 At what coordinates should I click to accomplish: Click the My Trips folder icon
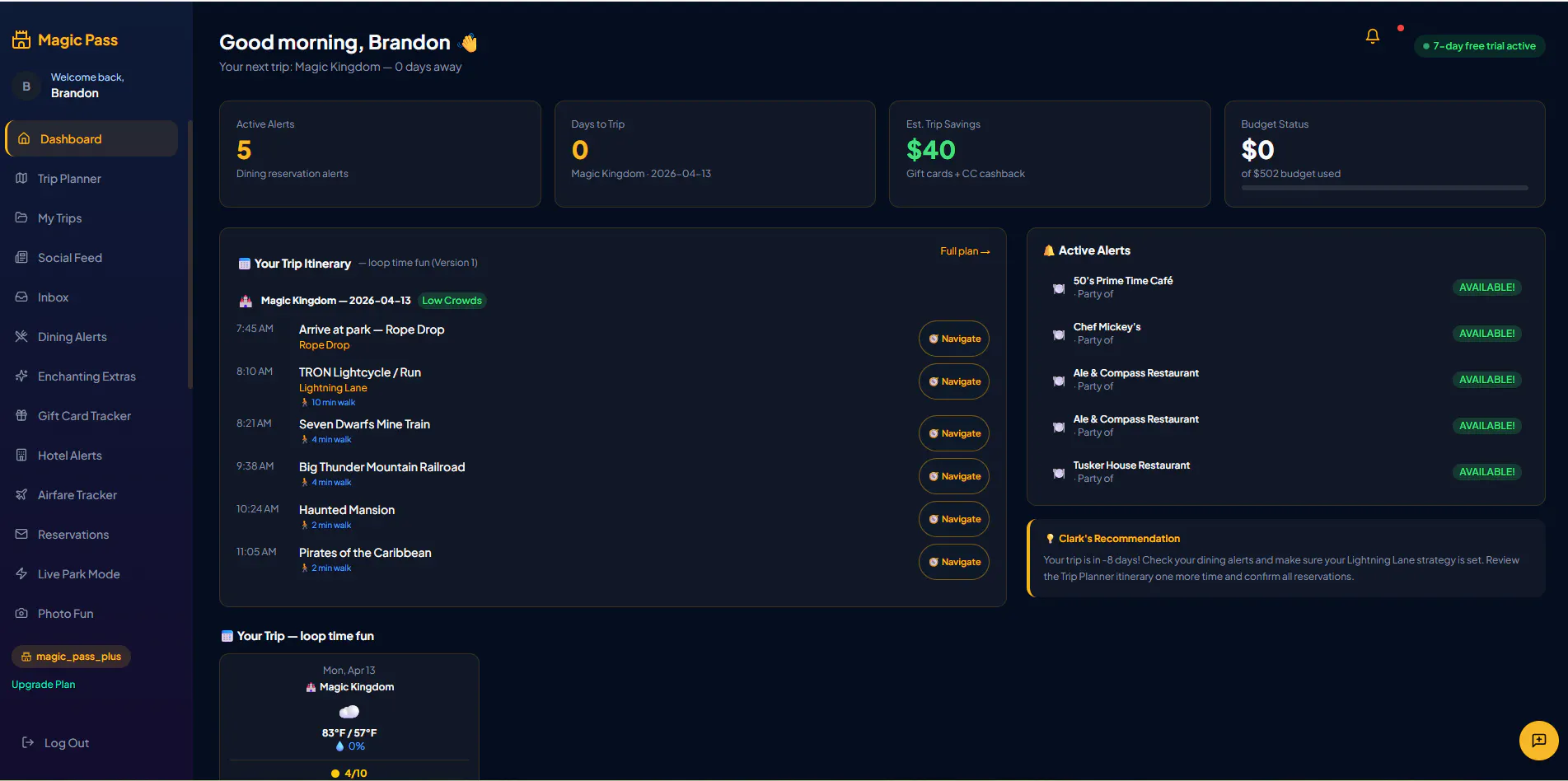21,218
